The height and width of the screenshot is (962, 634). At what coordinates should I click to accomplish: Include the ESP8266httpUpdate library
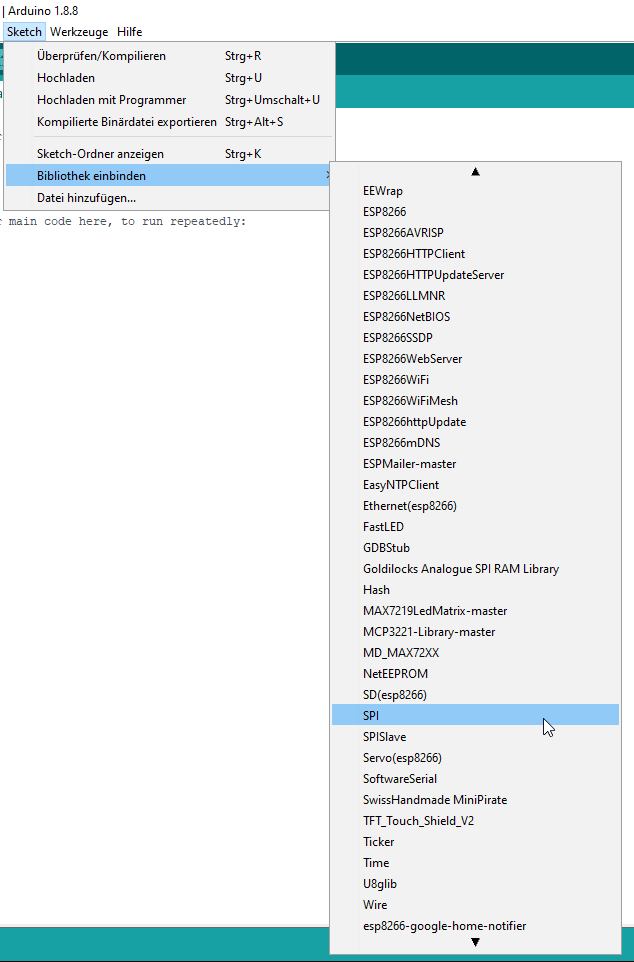(x=475, y=421)
